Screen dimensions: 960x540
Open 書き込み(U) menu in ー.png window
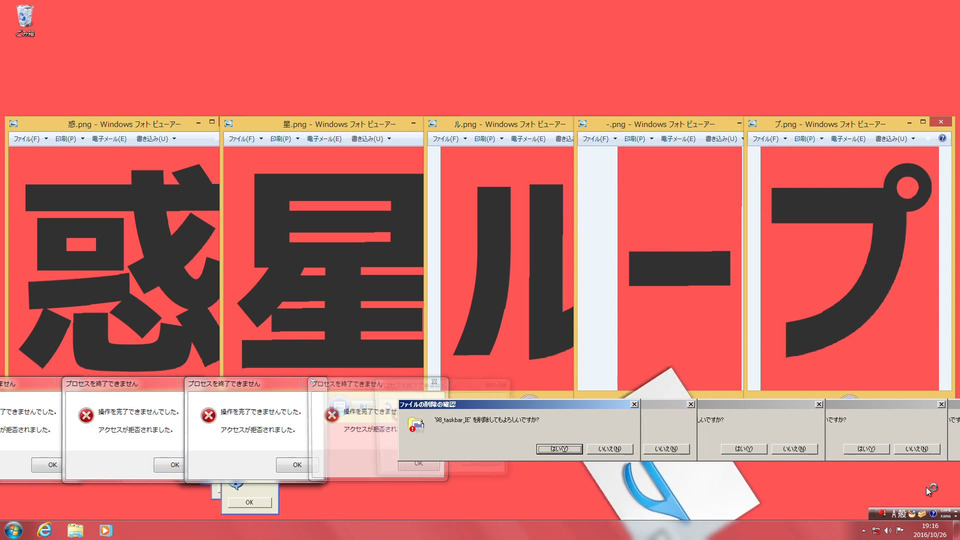(724, 139)
